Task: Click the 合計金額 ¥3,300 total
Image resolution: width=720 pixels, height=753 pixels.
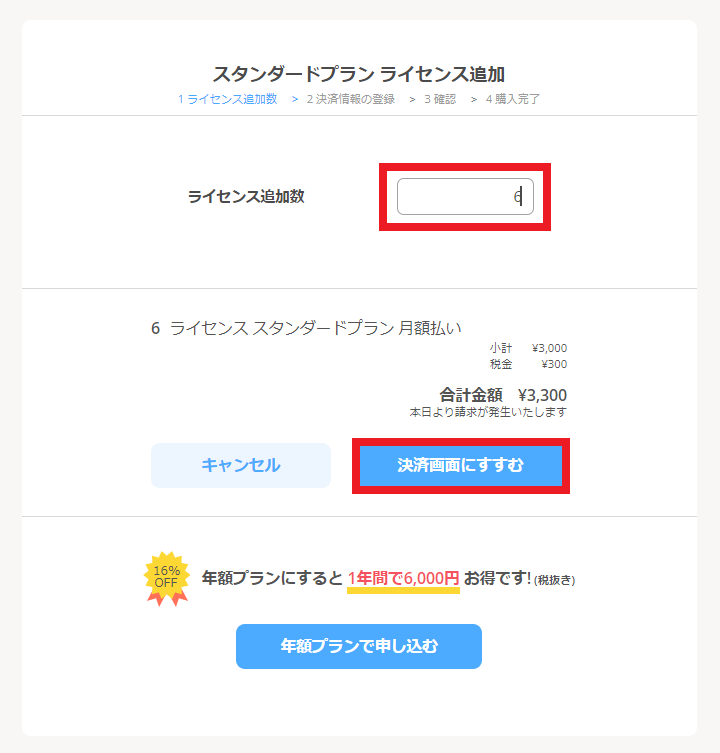Action: pyautogui.click(x=503, y=395)
